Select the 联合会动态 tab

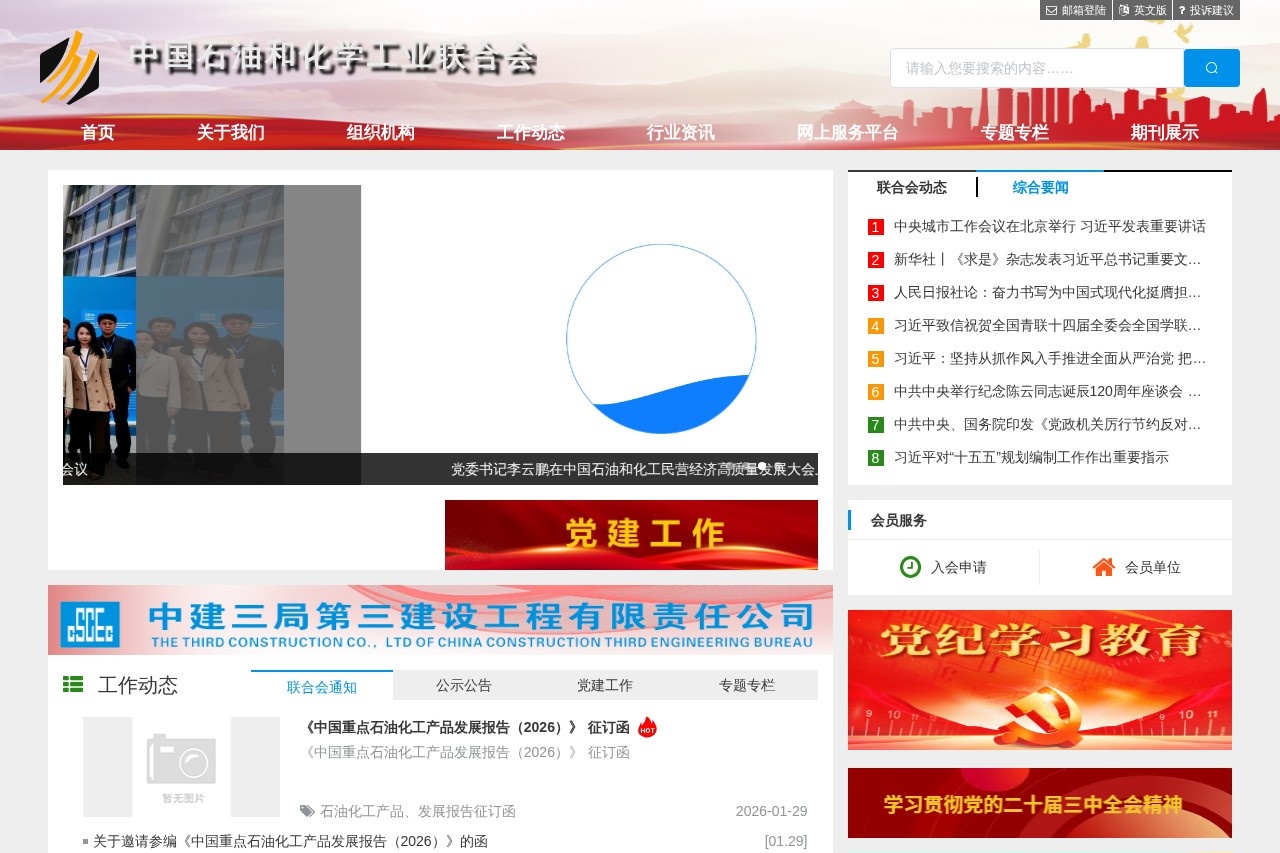[x=912, y=187]
